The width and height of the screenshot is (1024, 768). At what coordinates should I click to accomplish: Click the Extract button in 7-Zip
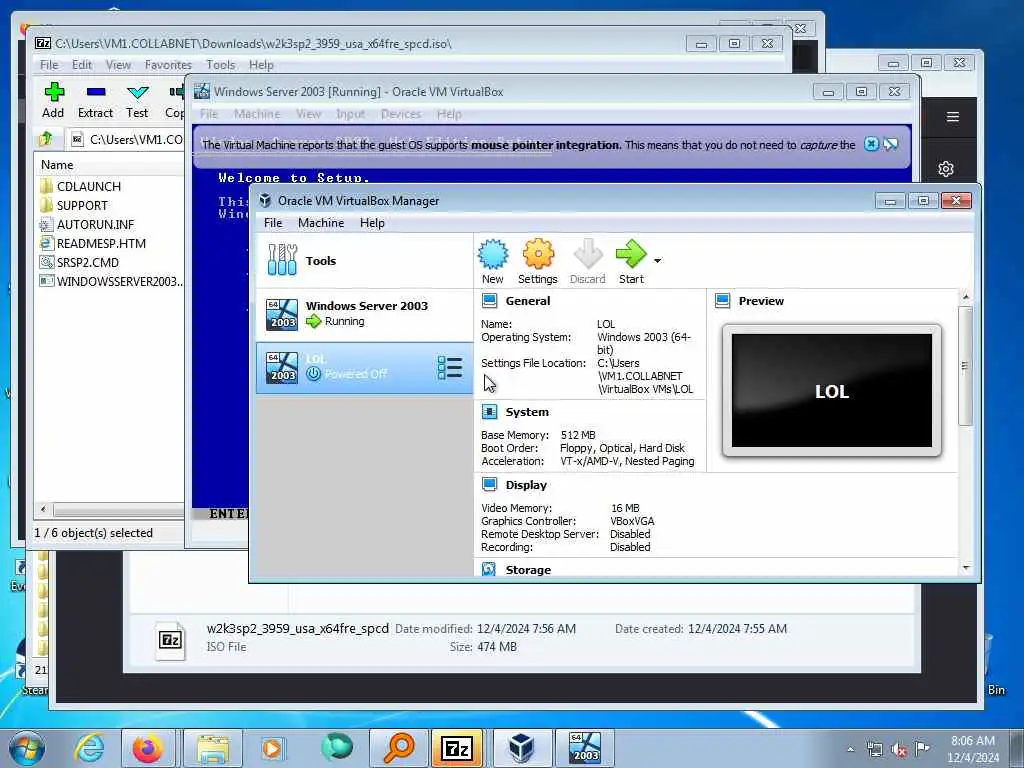(95, 100)
